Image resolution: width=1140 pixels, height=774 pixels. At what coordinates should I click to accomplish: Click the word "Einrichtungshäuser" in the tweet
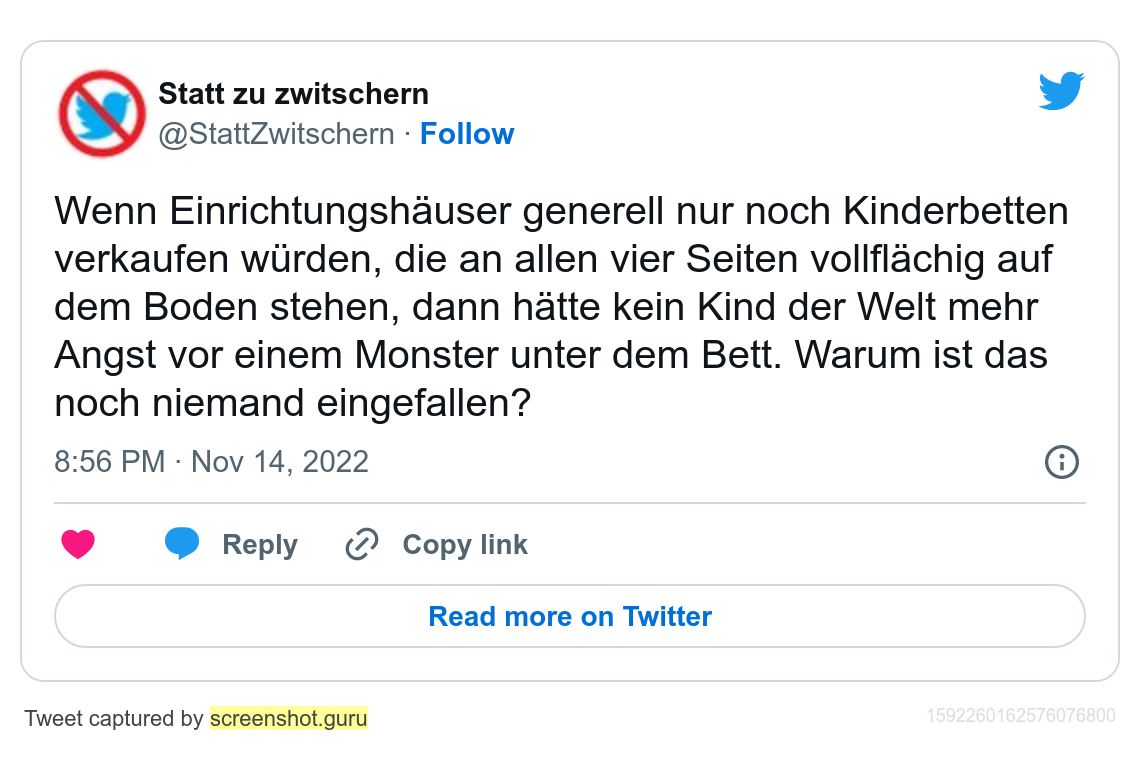tap(340, 211)
